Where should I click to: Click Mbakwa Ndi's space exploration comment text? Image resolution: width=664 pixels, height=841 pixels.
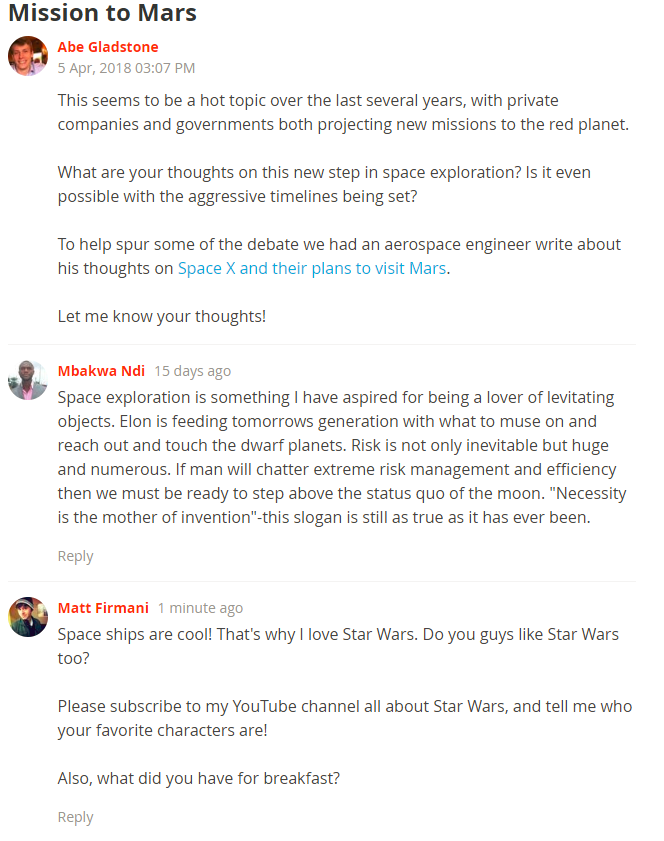point(337,457)
